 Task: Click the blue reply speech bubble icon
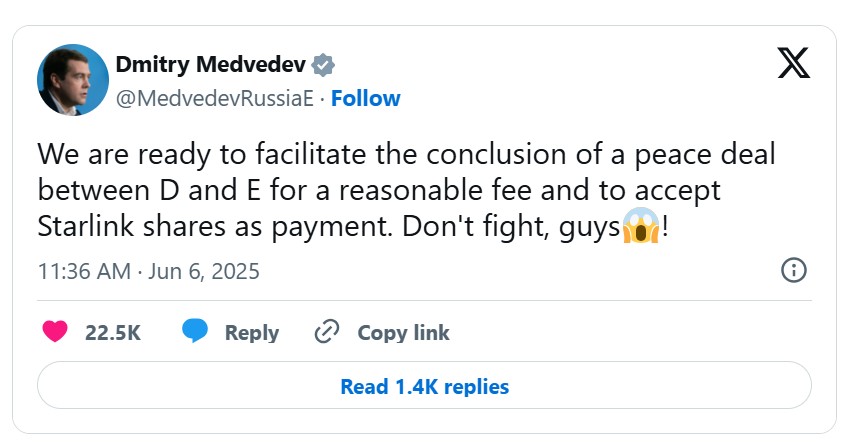[196, 332]
